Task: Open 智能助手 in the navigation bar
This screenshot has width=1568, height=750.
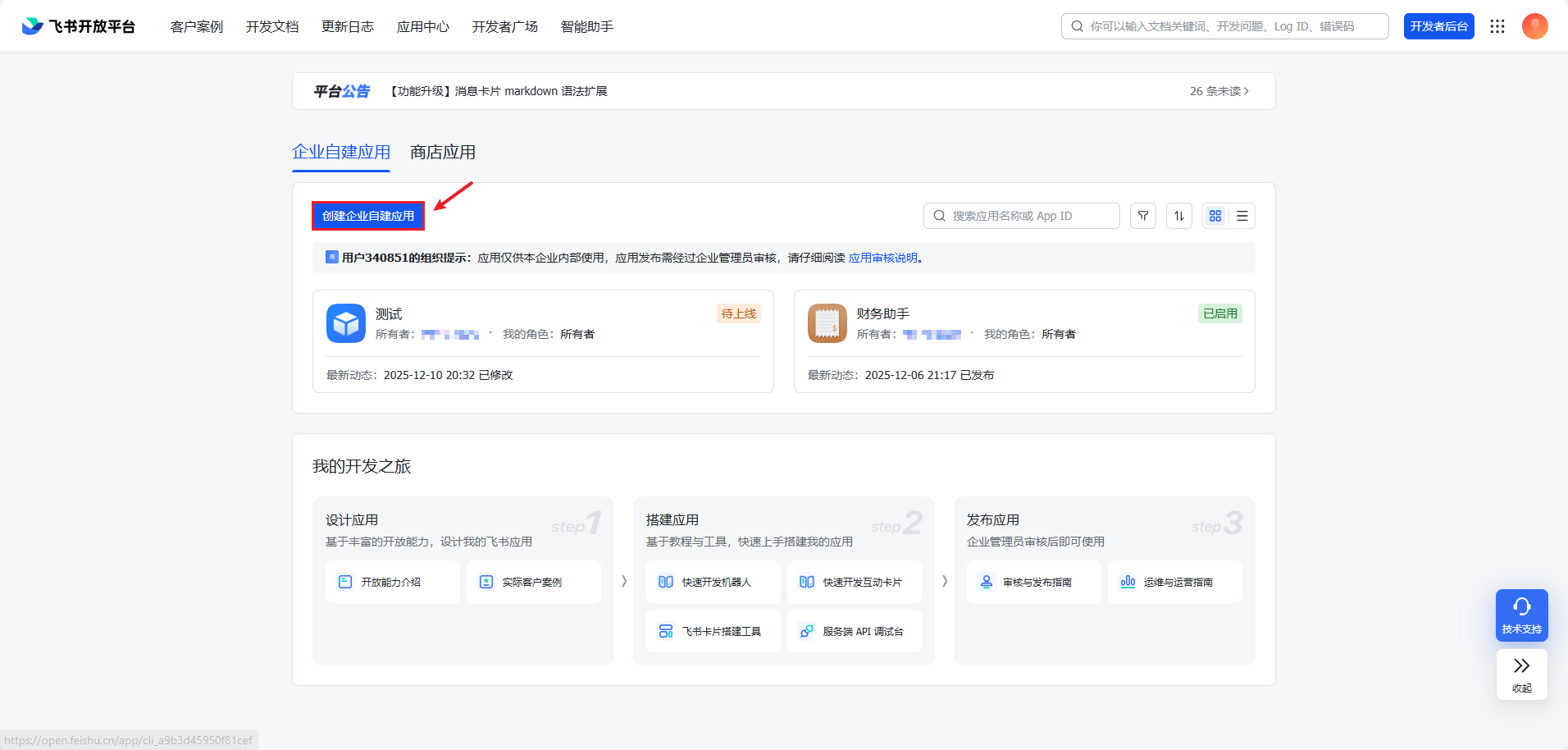Action: (586, 26)
